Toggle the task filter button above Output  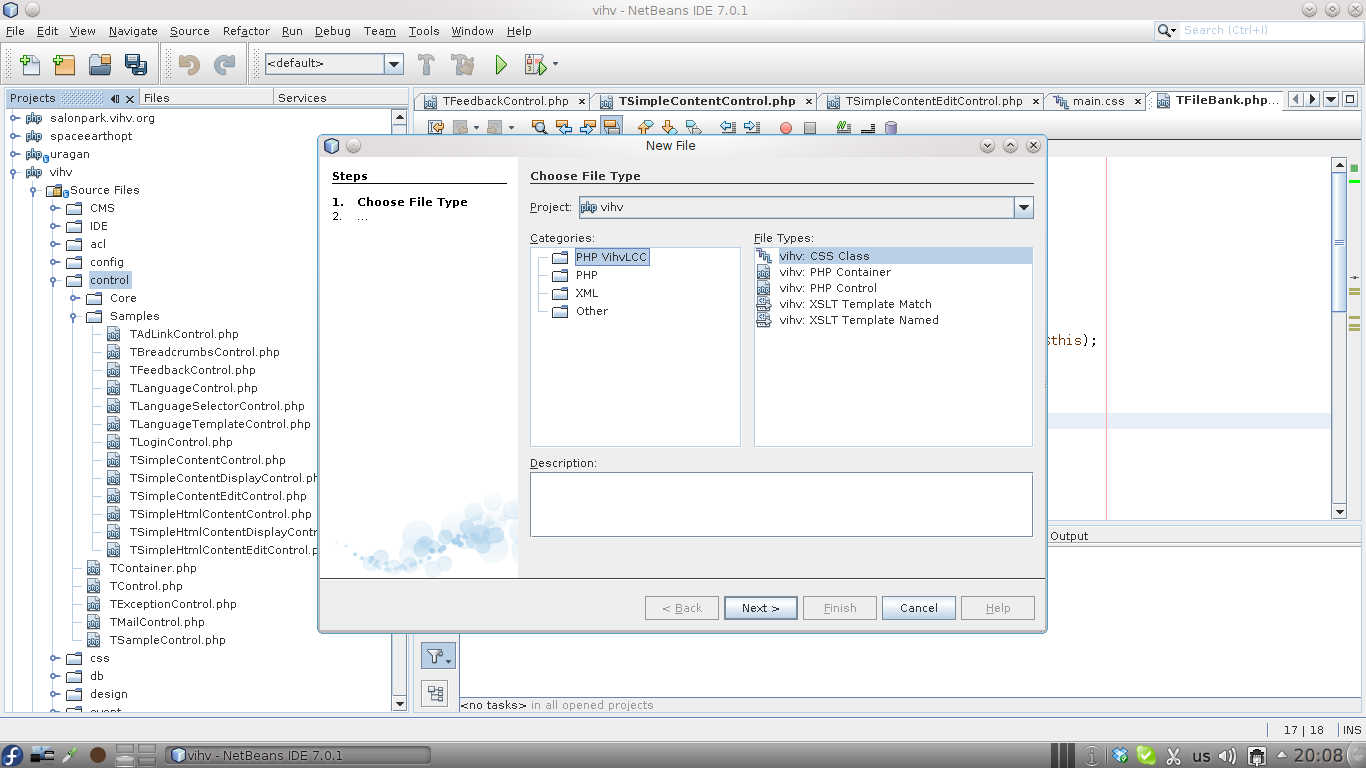[x=435, y=655]
